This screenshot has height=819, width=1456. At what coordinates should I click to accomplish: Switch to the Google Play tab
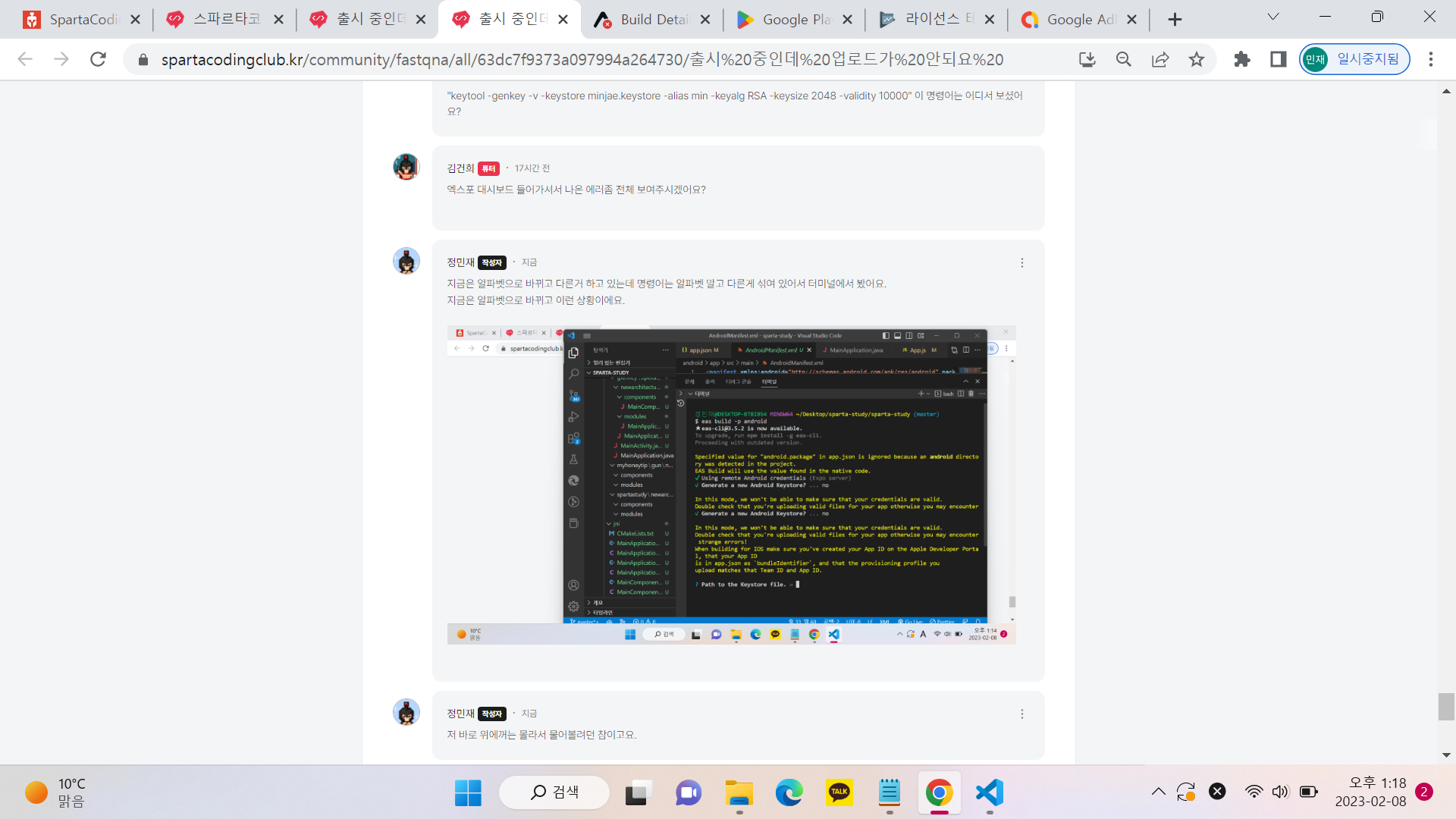[795, 20]
